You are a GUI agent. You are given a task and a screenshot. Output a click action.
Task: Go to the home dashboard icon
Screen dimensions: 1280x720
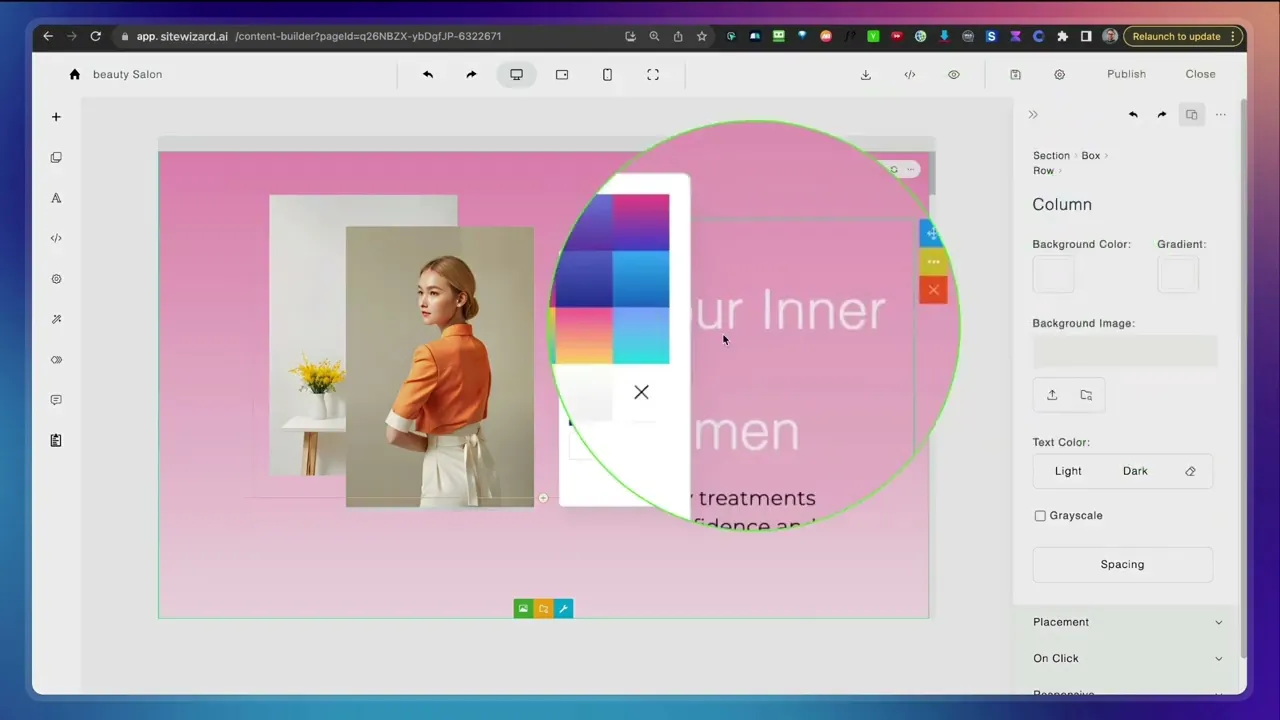(x=74, y=74)
